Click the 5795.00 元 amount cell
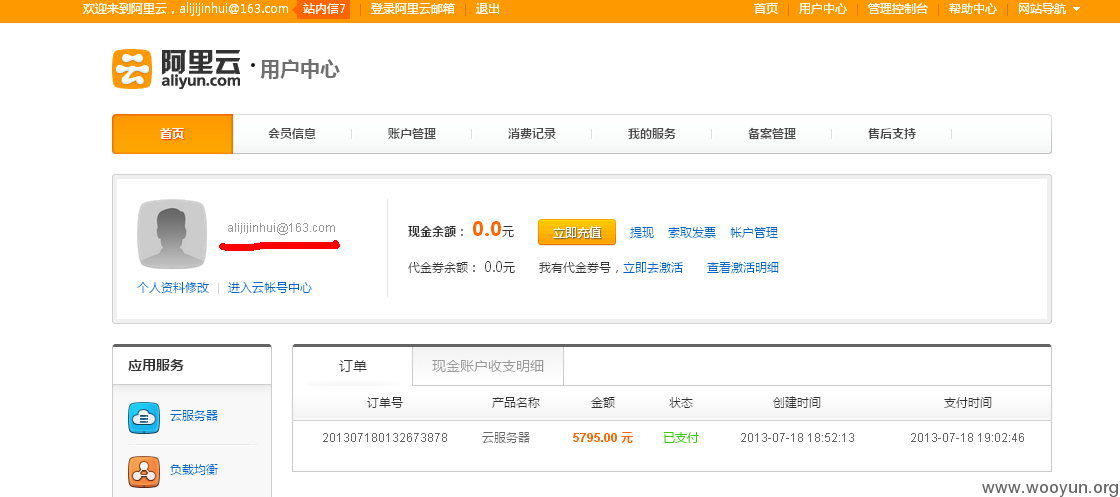The width and height of the screenshot is (1120, 497). 602,438
